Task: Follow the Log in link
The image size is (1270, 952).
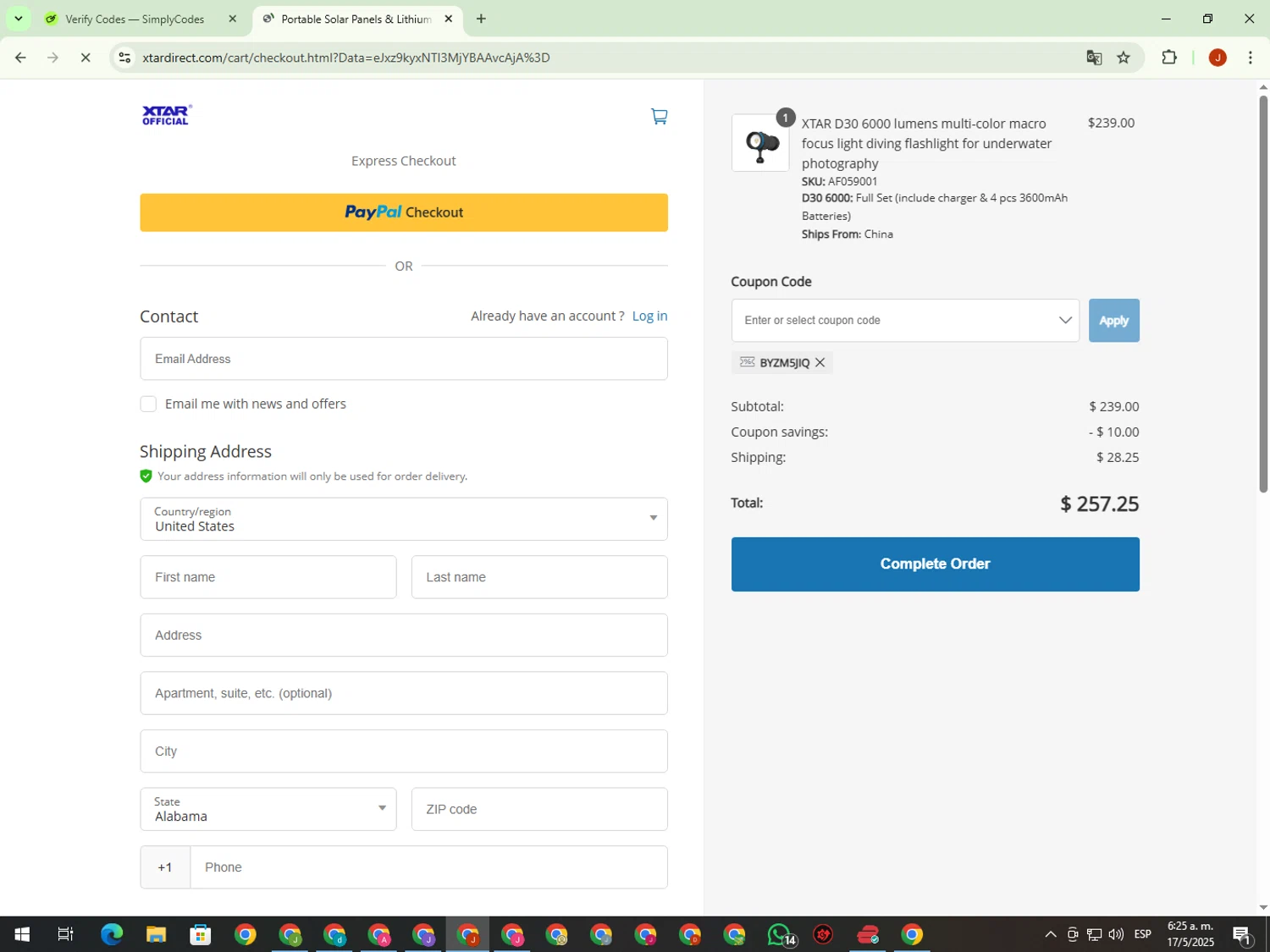Action: (x=649, y=316)
